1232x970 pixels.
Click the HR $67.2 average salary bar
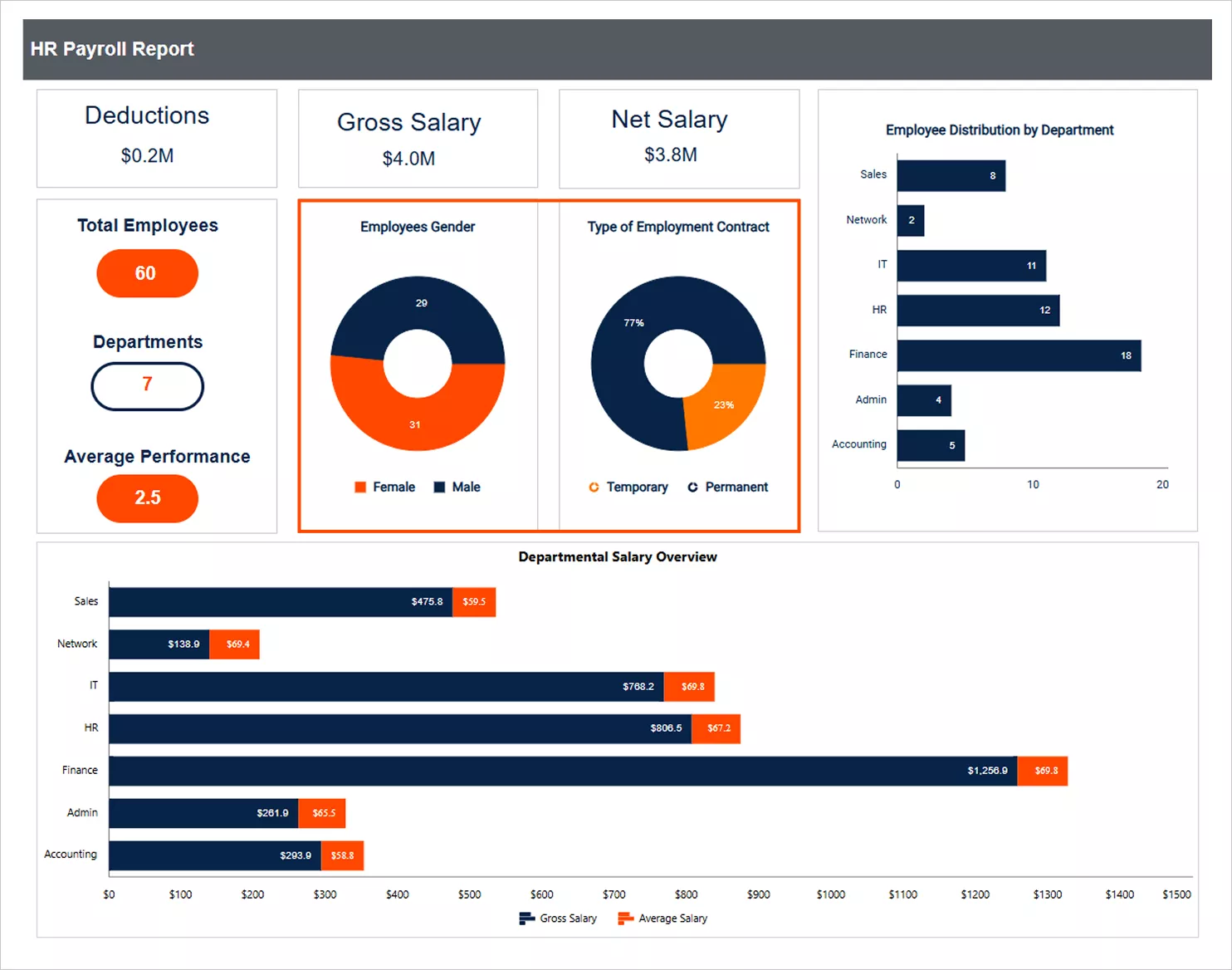coord(716,729)
